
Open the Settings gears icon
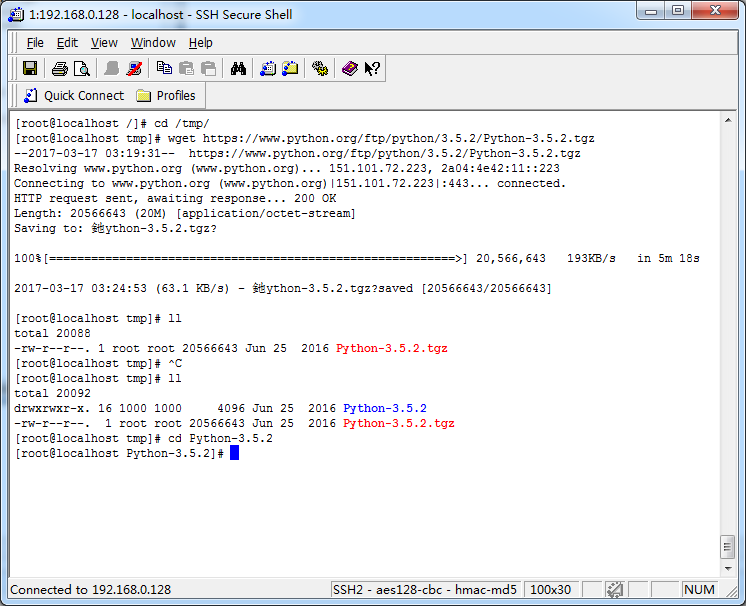(x=320, y=68)
